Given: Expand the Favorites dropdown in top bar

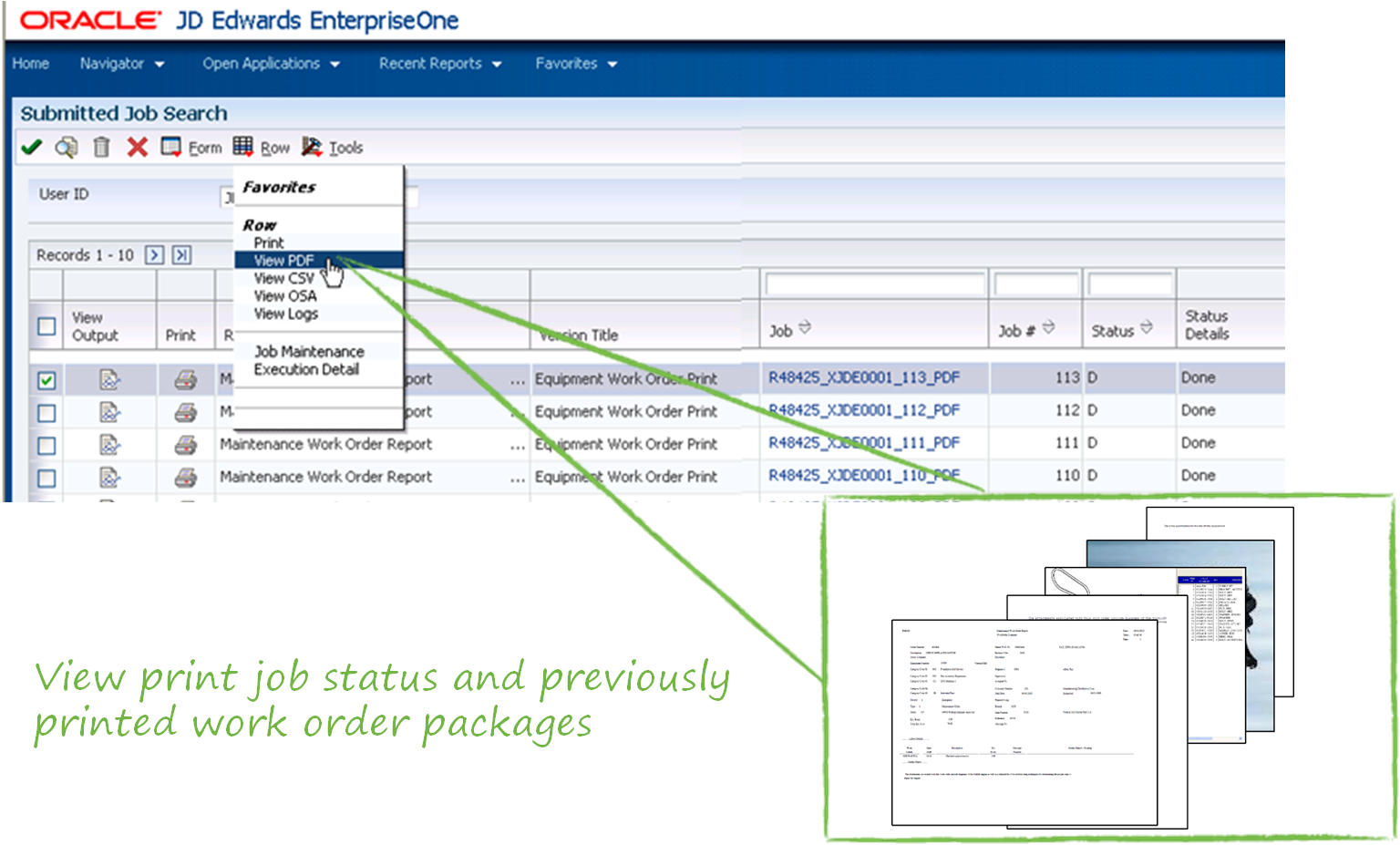Looking at the screenshot, I should tap(576, 64).
